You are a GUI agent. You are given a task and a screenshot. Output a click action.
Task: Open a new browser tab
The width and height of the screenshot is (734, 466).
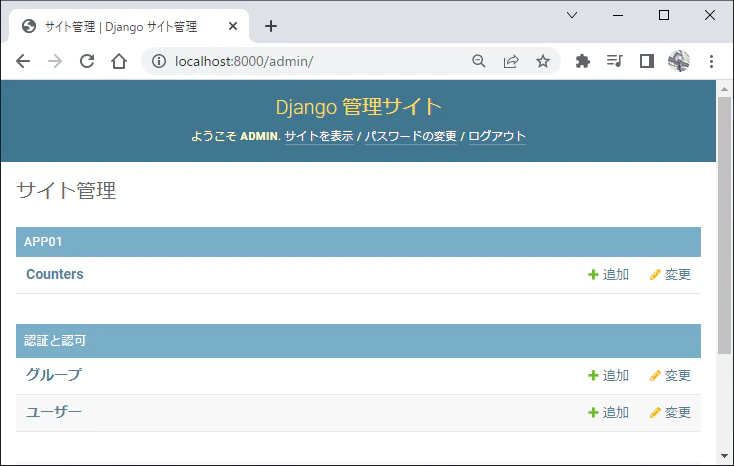[271, 26]
